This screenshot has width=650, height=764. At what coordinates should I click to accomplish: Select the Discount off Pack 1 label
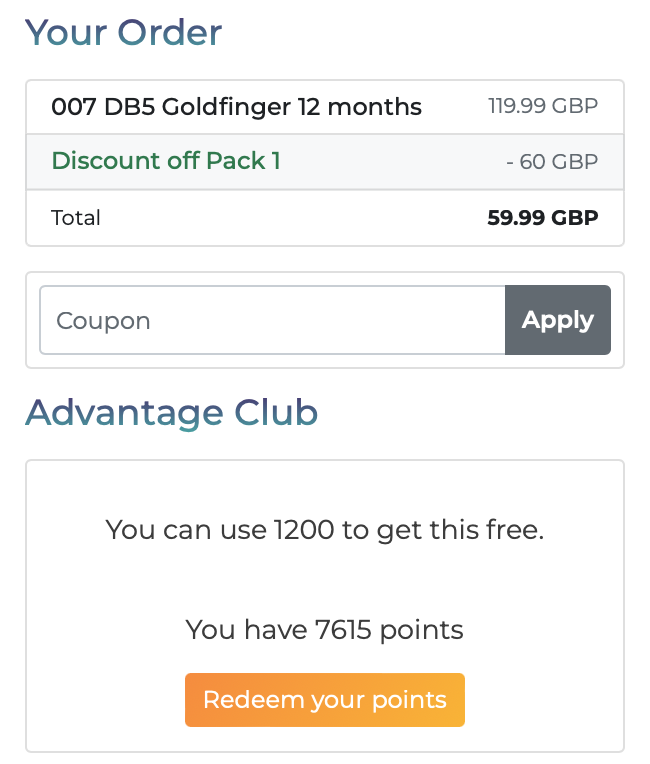(x=166, y=161)
